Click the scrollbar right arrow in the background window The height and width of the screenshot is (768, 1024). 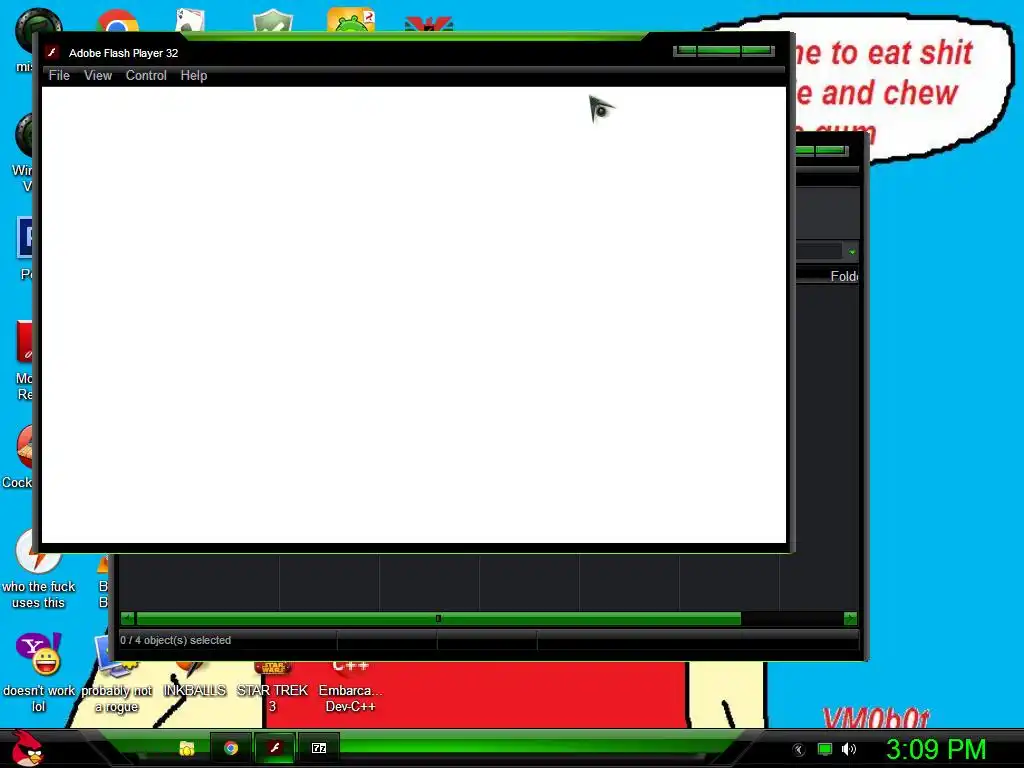pyautogui.click(x=850, y=618)
